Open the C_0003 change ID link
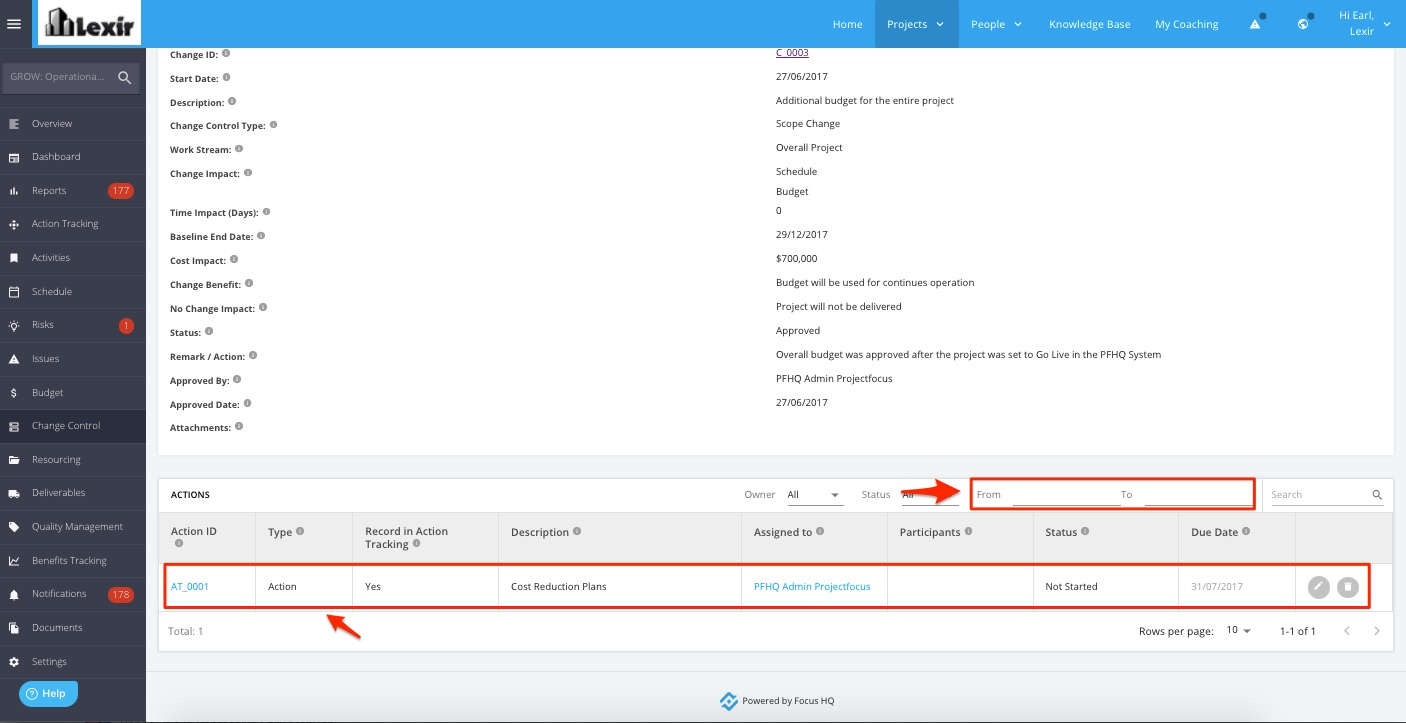 tap(792, 53)
